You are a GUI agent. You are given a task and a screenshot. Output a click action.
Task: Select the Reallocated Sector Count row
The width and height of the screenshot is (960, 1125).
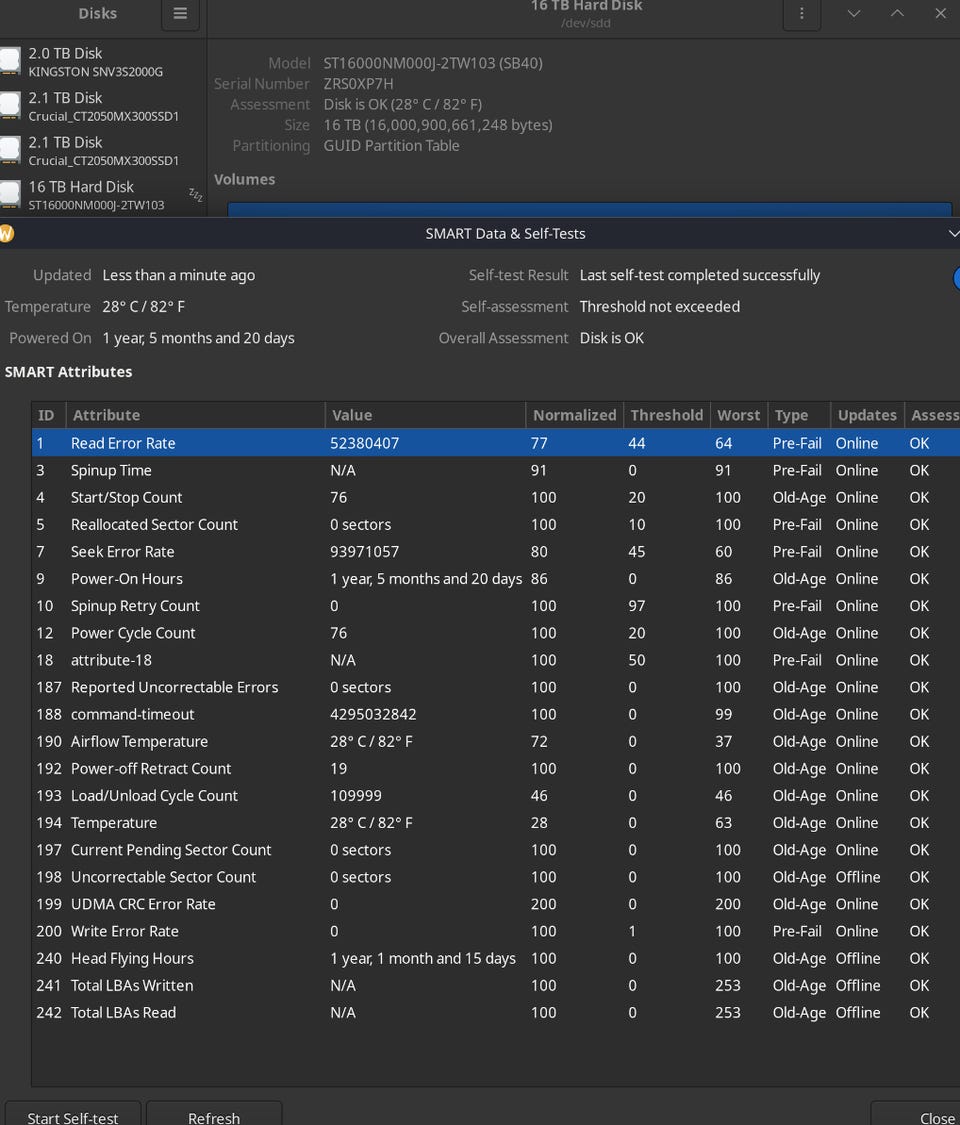coord(496,524)
